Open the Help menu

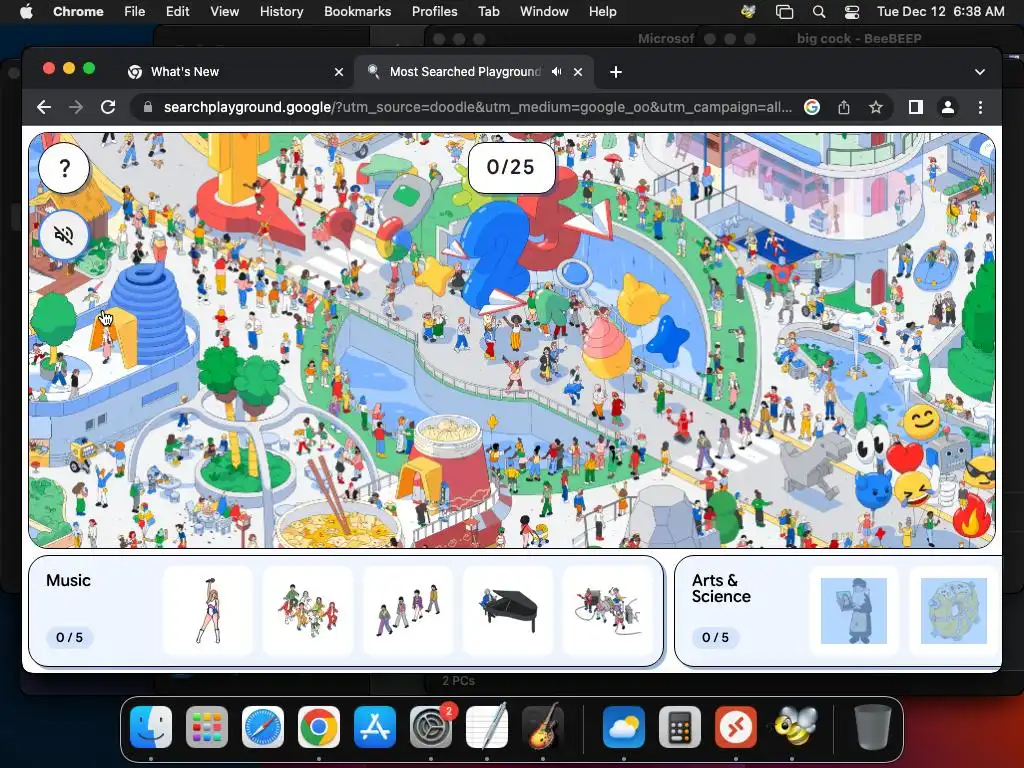[x=602, y=11]
